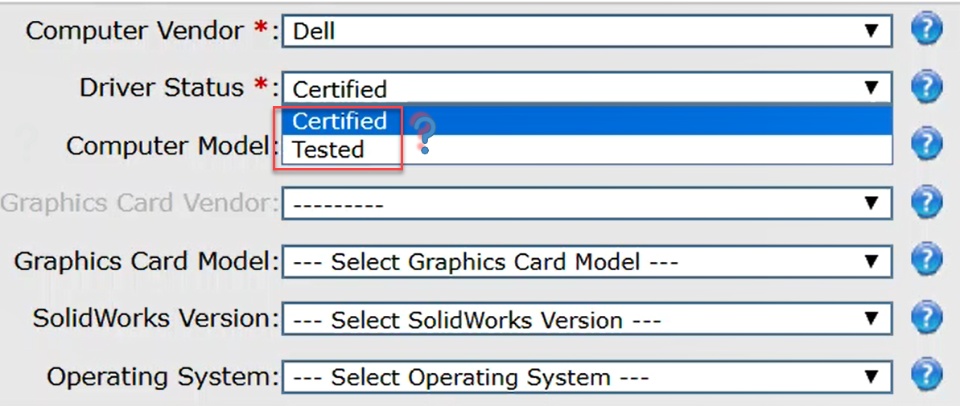
Task: Open the Select Graphics Card Model dropdown
Action: coord(586,263)
